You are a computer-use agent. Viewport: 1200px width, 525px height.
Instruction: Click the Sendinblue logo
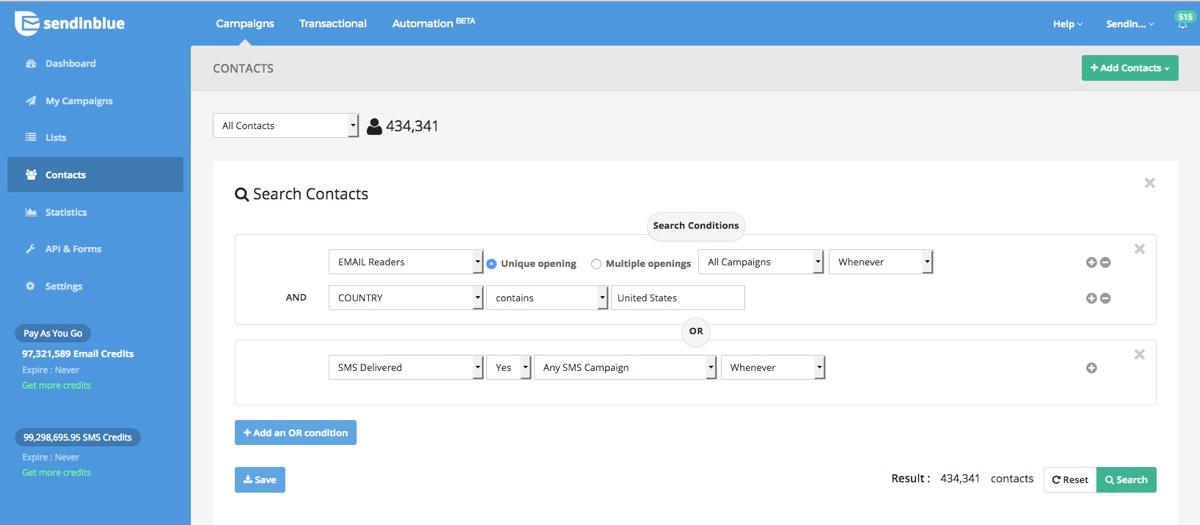(70, 23)
